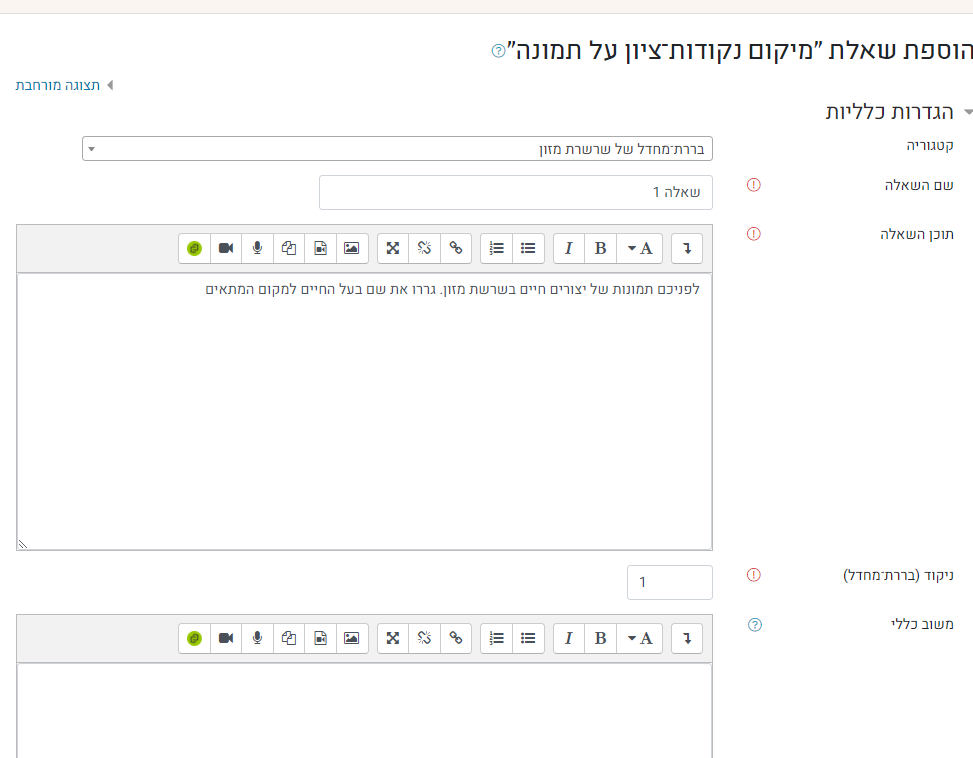Toggle extra toolbar buttons in general feedback editor
973x758 pixels.
coord(687,638)
